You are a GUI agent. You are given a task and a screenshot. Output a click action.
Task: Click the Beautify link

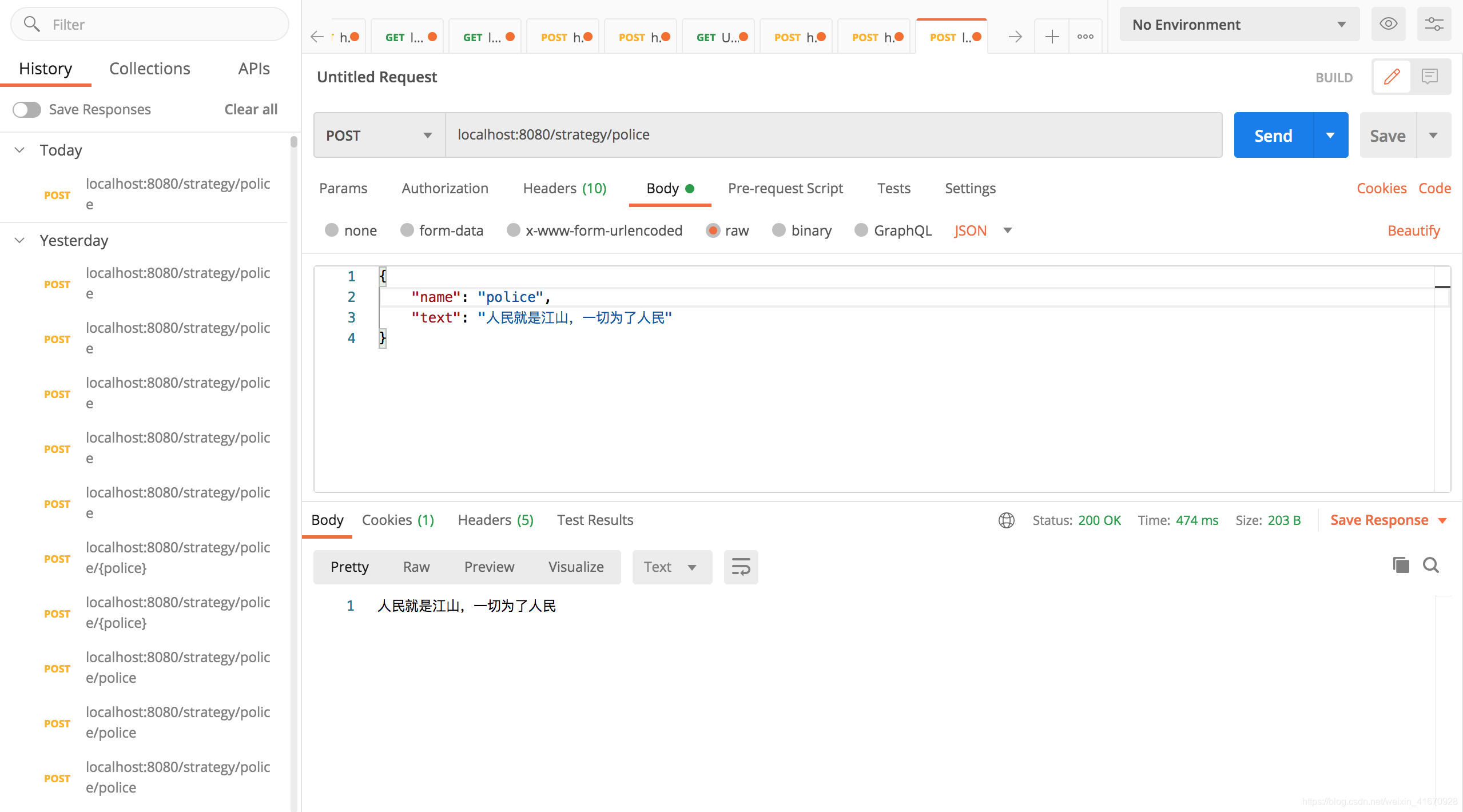click(1413, 230)
